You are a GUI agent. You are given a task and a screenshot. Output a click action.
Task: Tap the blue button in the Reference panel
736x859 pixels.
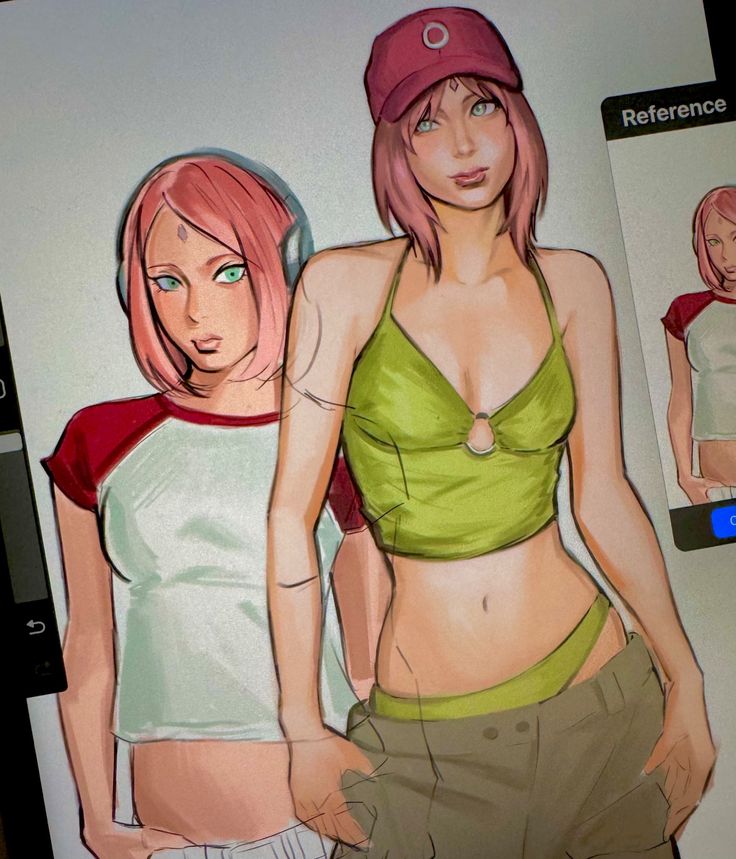tap(724, 521)
